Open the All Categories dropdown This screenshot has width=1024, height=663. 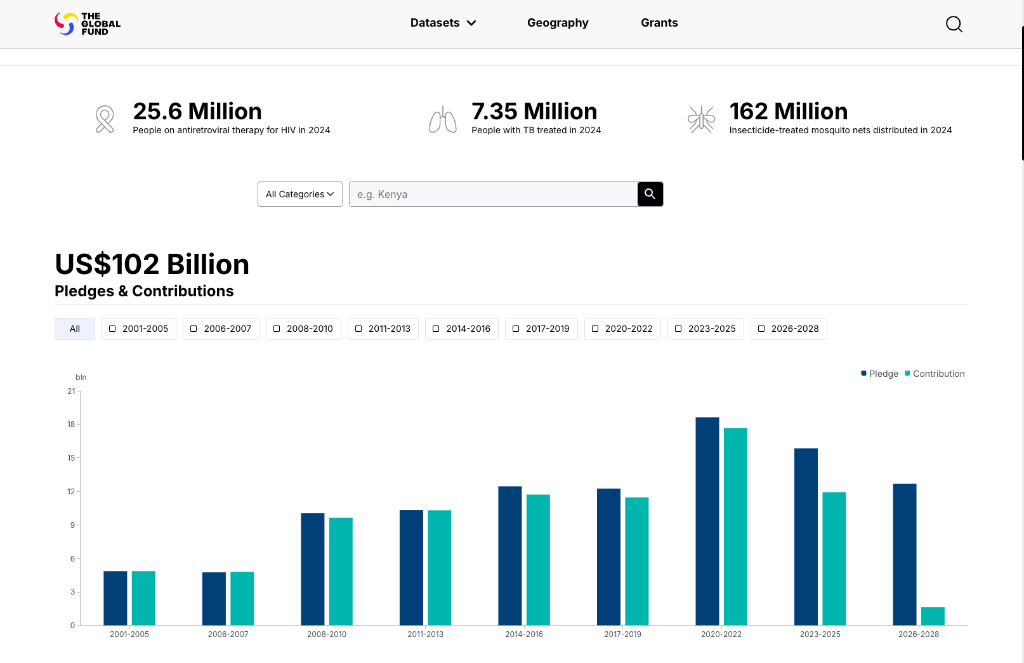(300, 194)
